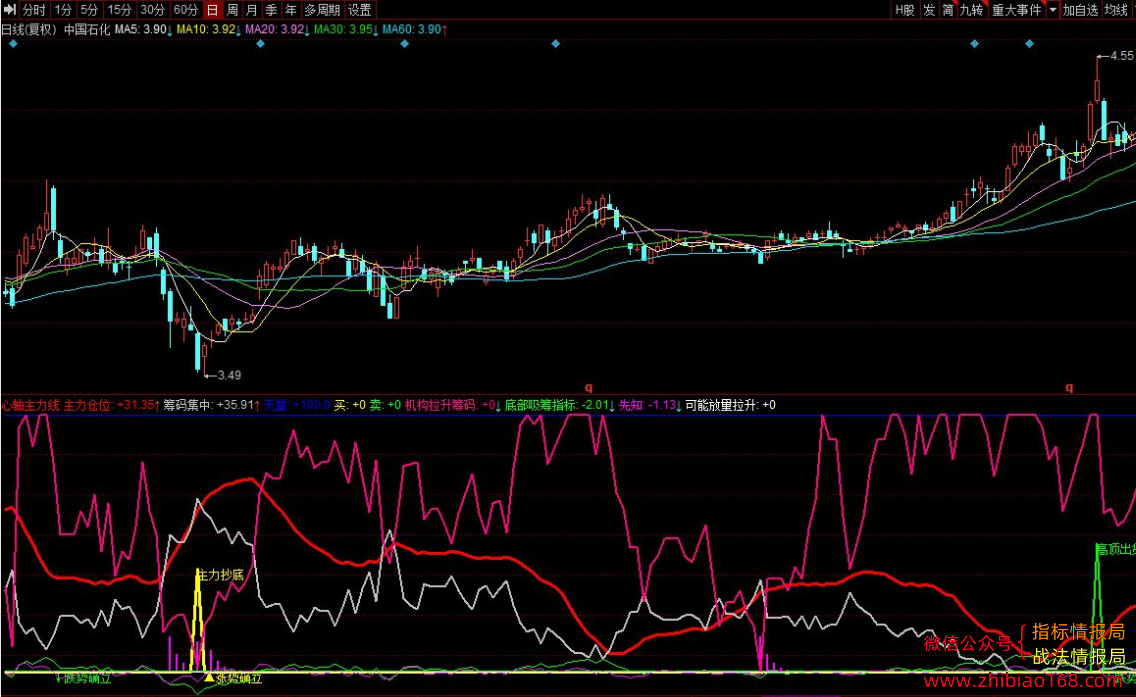Select the 5分 period tab
1136x697 pixels.
pyautogui.click(x=89, y=9)
